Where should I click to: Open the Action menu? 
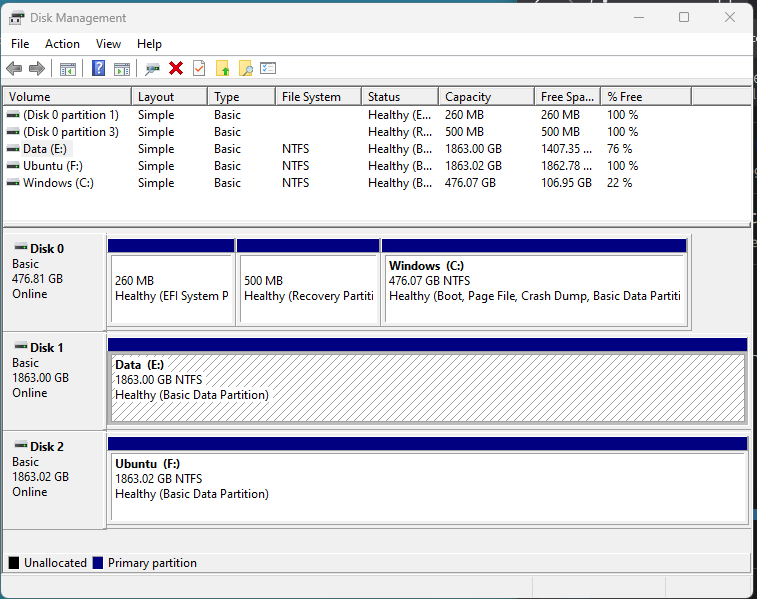point(62,44)
